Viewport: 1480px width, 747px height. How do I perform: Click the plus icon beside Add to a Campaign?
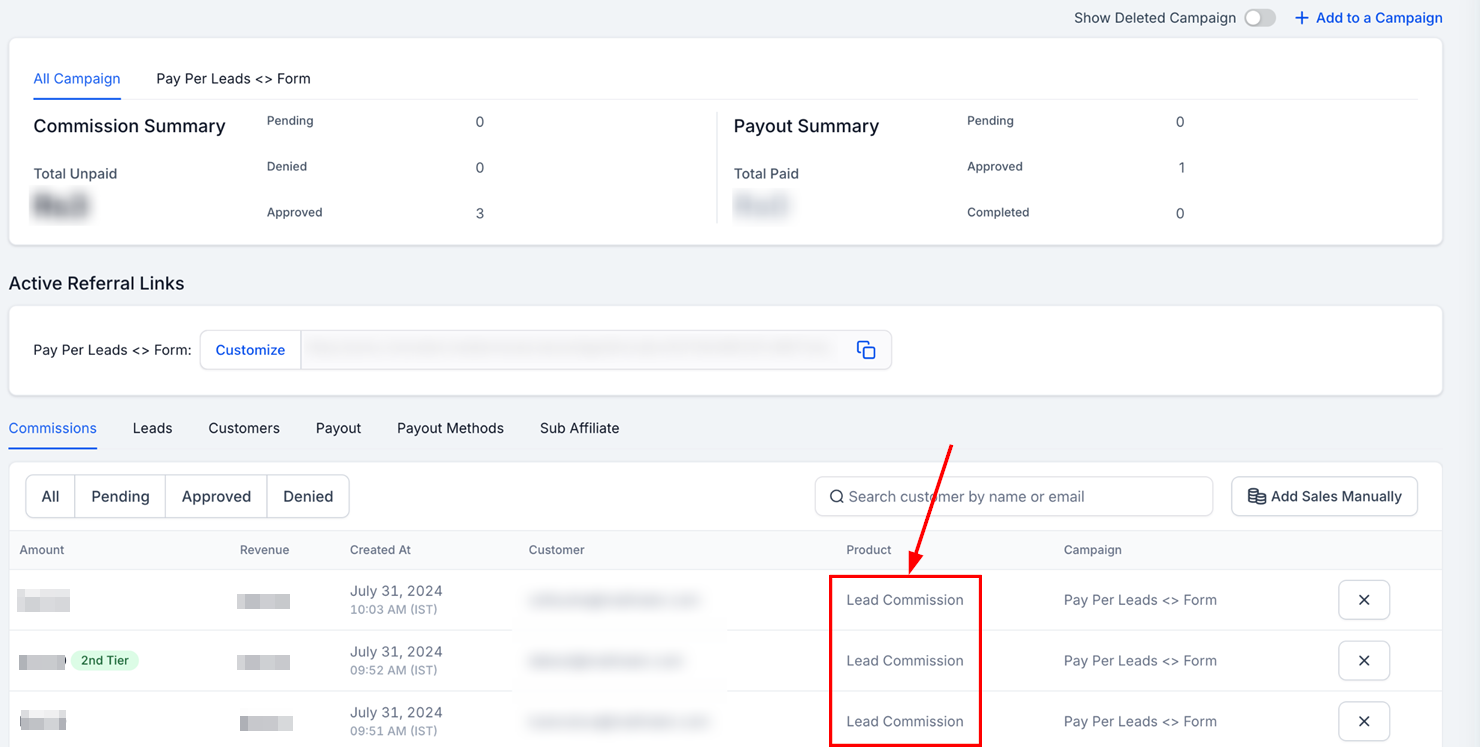[1301, 18]
